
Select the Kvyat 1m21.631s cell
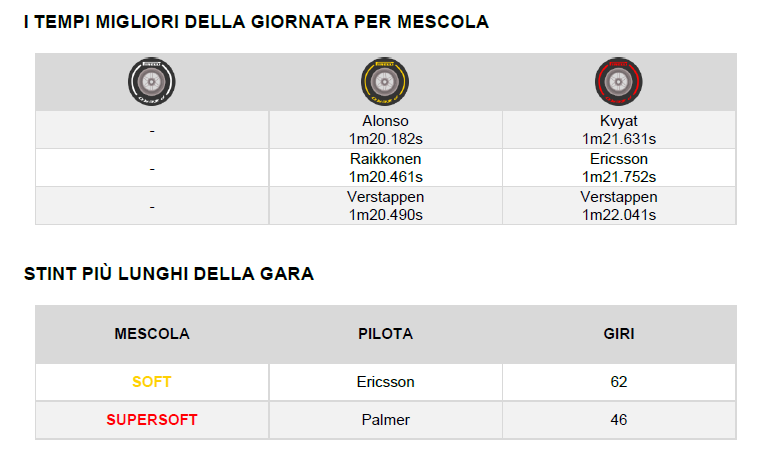pyautogui.click(x=619, y=130)
